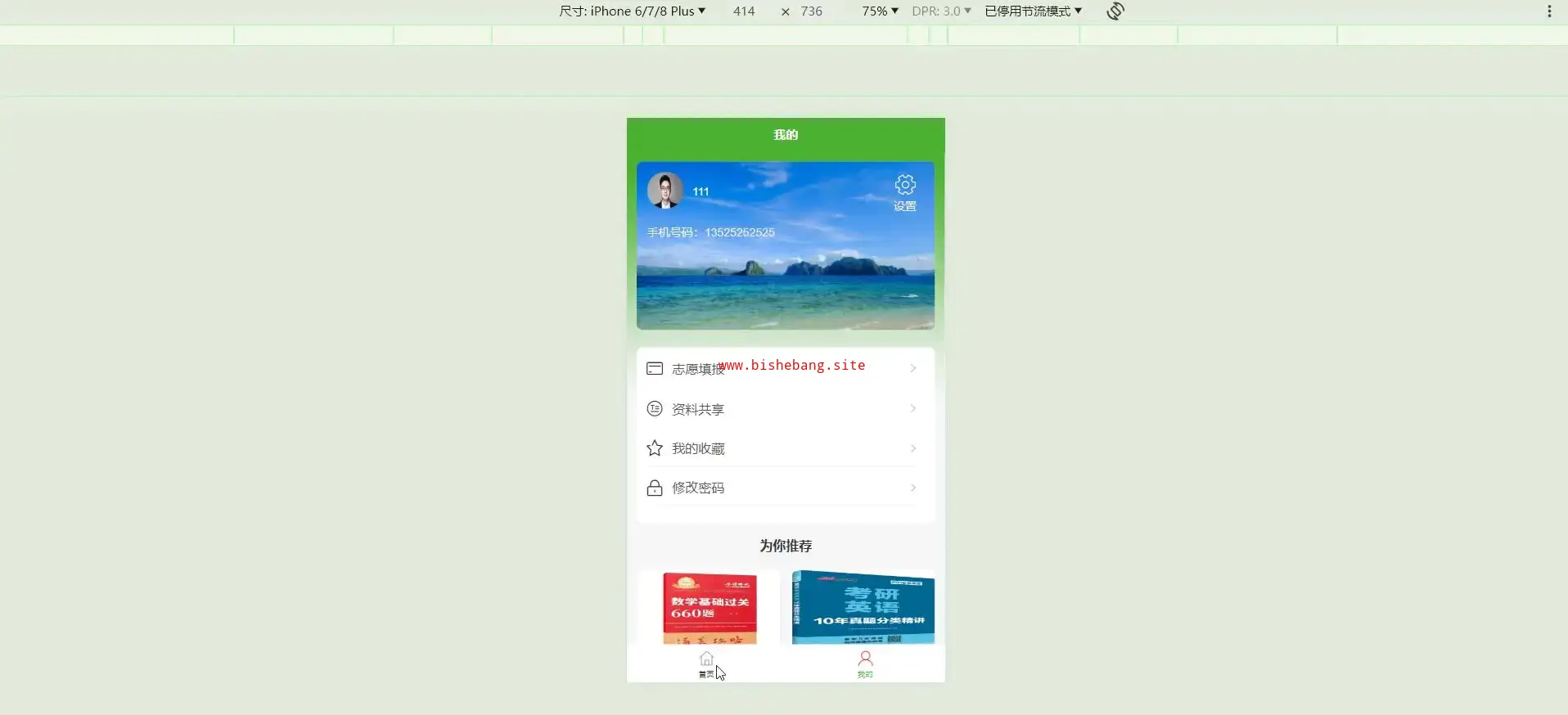Click the username 111
The width and height of the screenshot is (1568, 715).
[701, 191]
